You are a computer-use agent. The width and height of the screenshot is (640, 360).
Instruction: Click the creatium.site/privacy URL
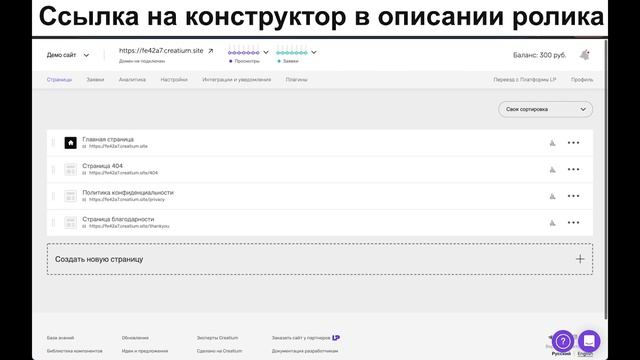pyautogui.click(x=127, y=200)
